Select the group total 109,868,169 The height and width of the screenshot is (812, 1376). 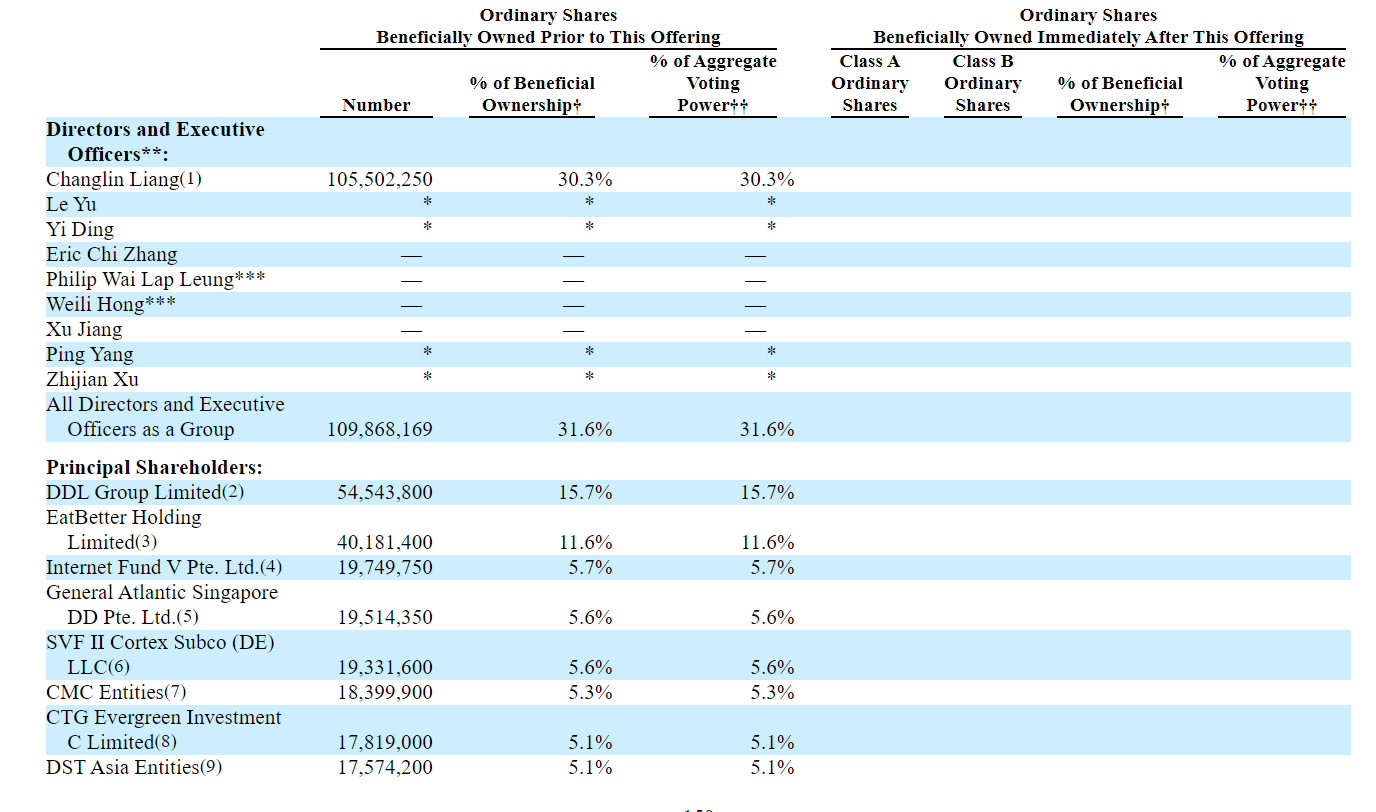pos(380,430)
